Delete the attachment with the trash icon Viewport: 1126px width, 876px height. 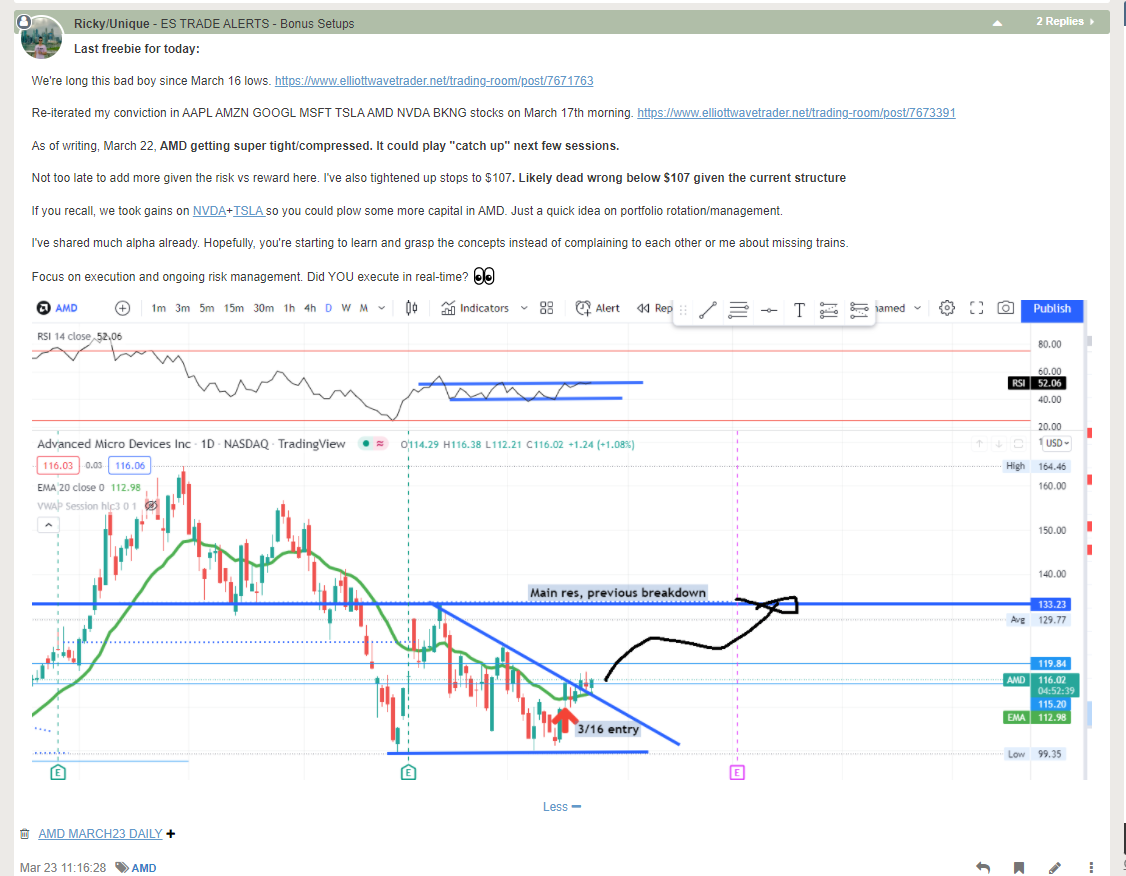click(24, 834)
